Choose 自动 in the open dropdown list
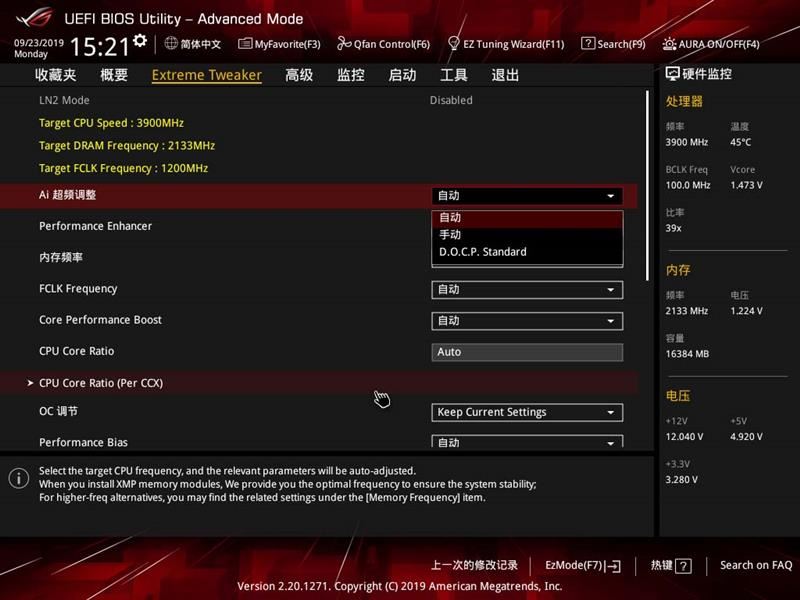 [527, 218]
